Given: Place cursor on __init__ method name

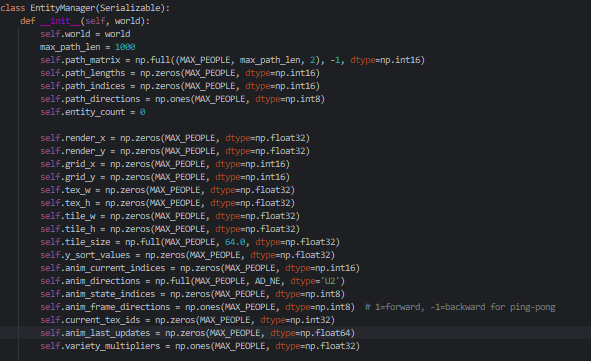Looking at the screenshot, I should click(60, 21).
